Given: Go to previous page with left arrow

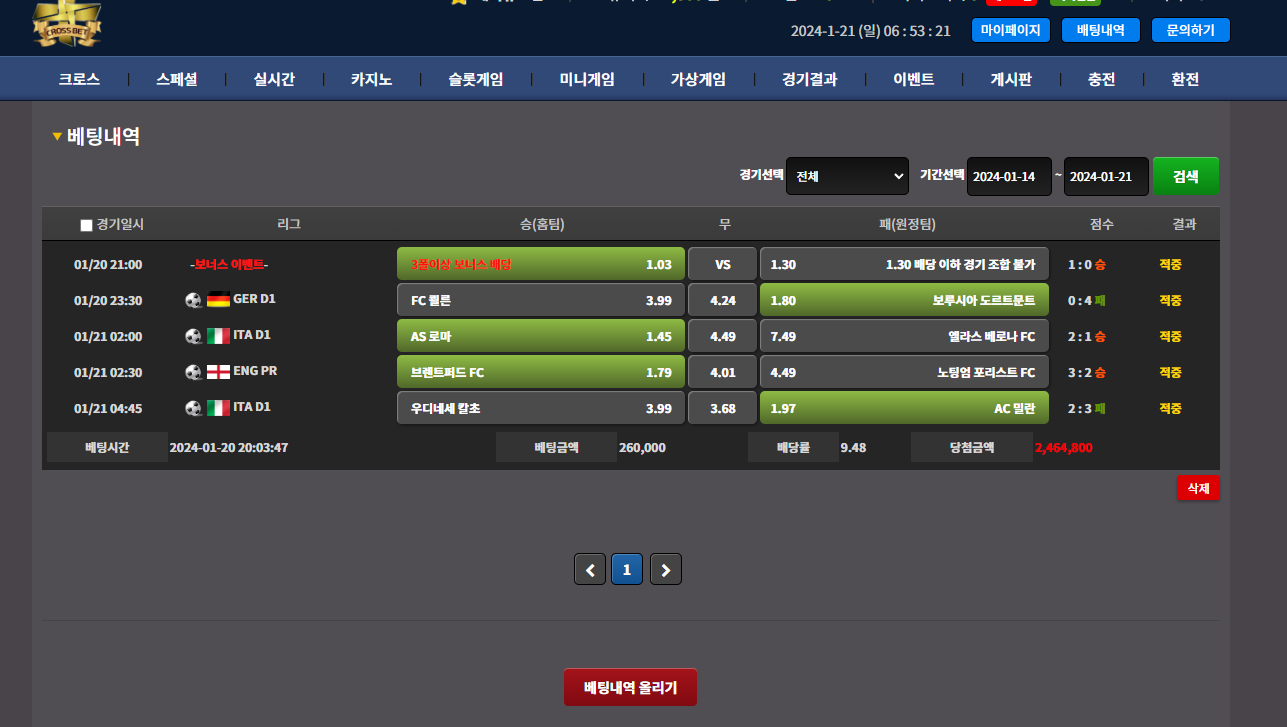Looking at the screenshot, I should click(x=590, y=569).
